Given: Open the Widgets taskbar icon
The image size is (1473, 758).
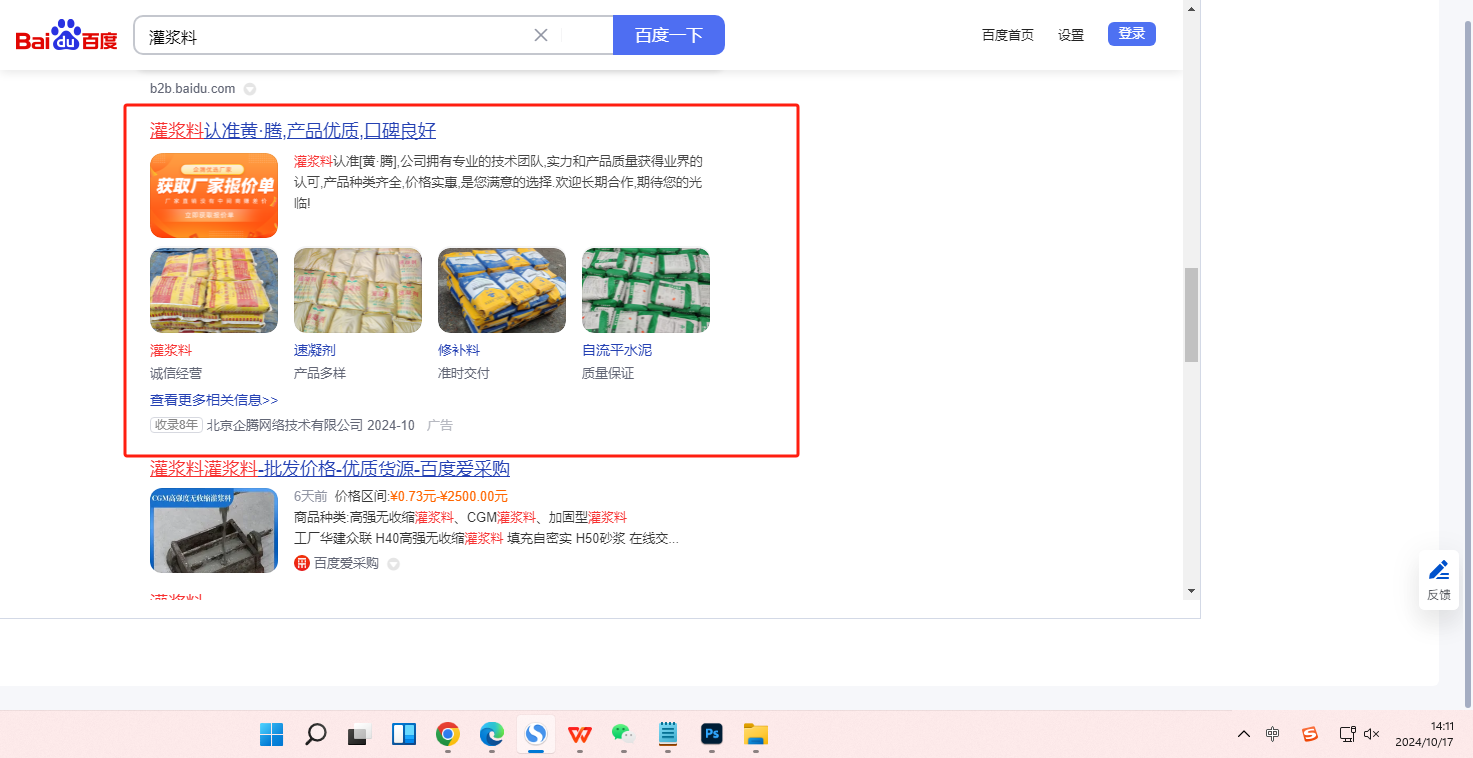Looking at the screenshot, I should (x=403, y=735).
